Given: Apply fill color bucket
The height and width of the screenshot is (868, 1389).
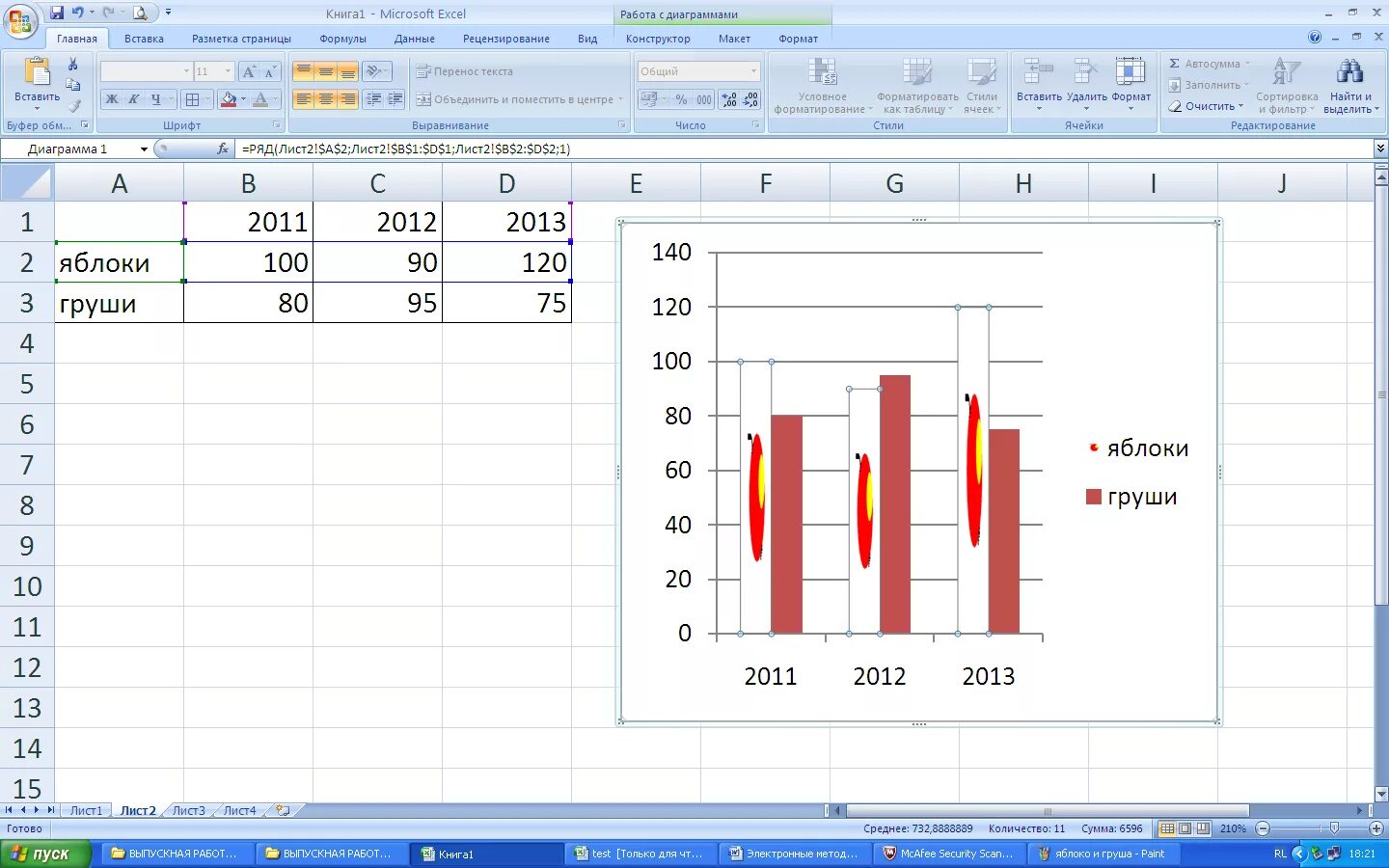Looking at the screenshot, I should click(x=229, y=99).
